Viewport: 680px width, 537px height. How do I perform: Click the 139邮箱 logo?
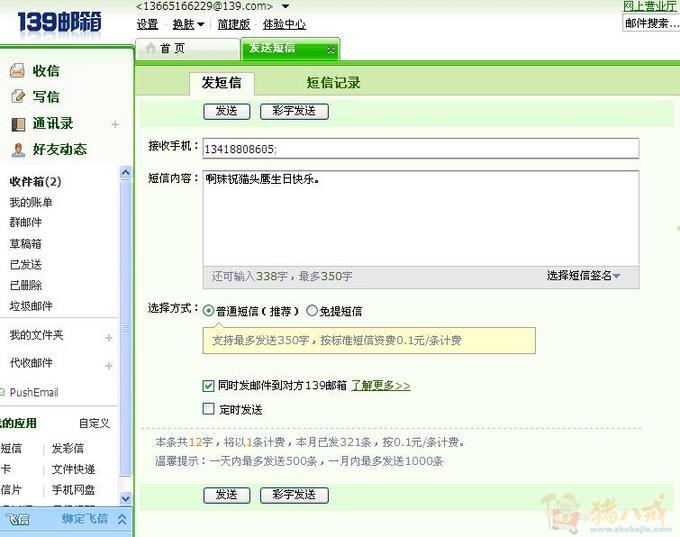coord(59,22)
